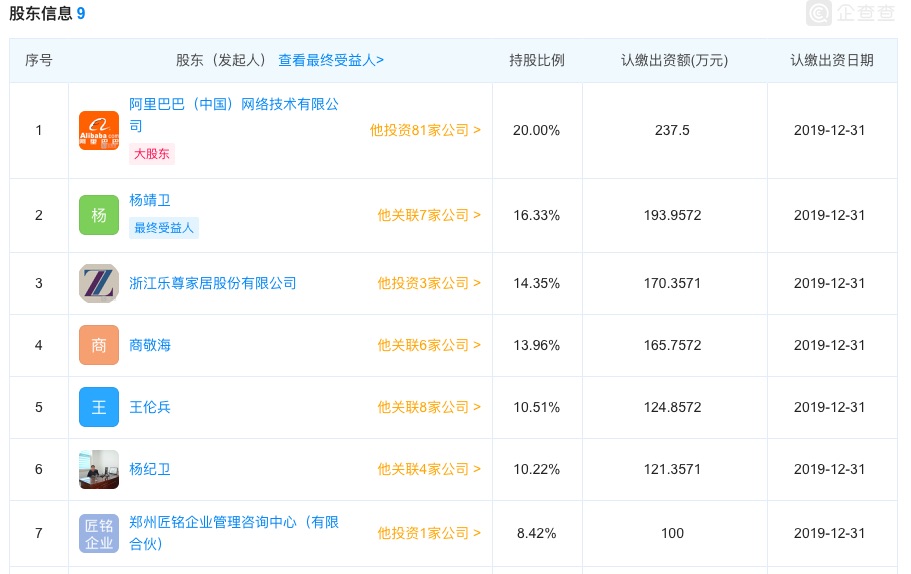Open 杨靖卫 shareholder profile link
The width and height of the screenshot is (911, 574).
[150, 200]
